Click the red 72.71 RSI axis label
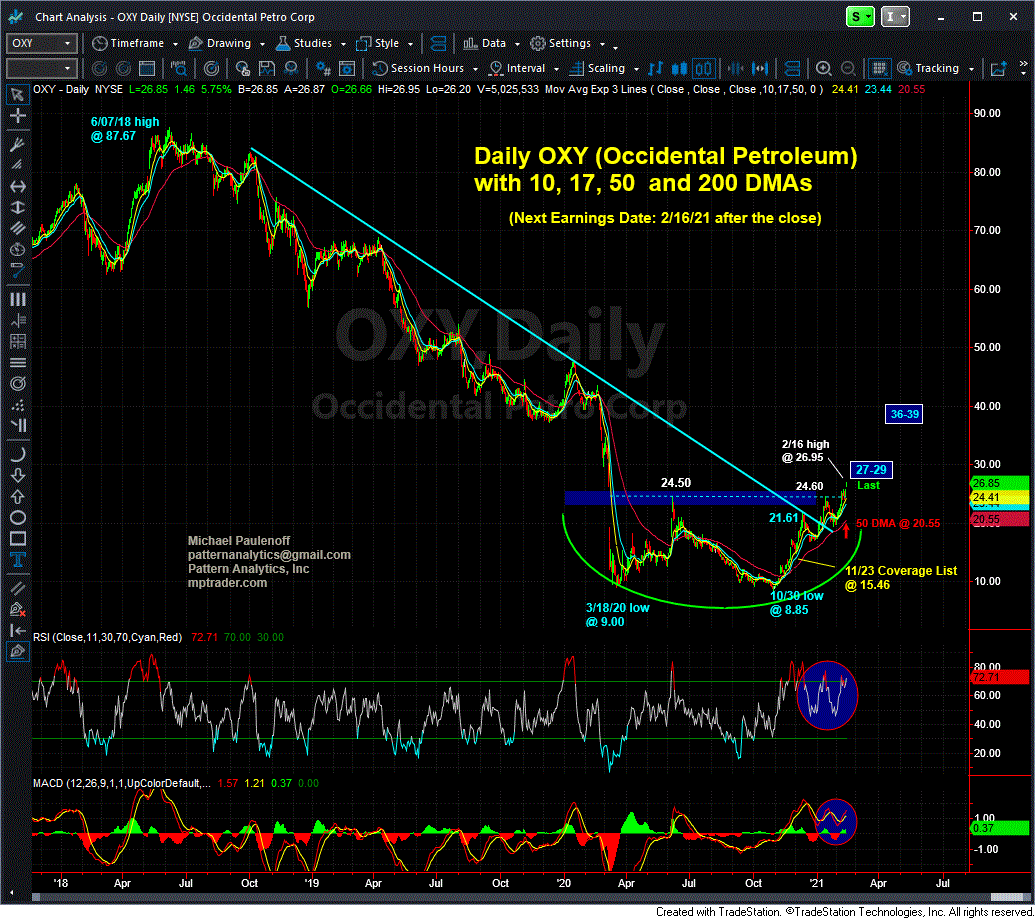 pos(1000,677)
